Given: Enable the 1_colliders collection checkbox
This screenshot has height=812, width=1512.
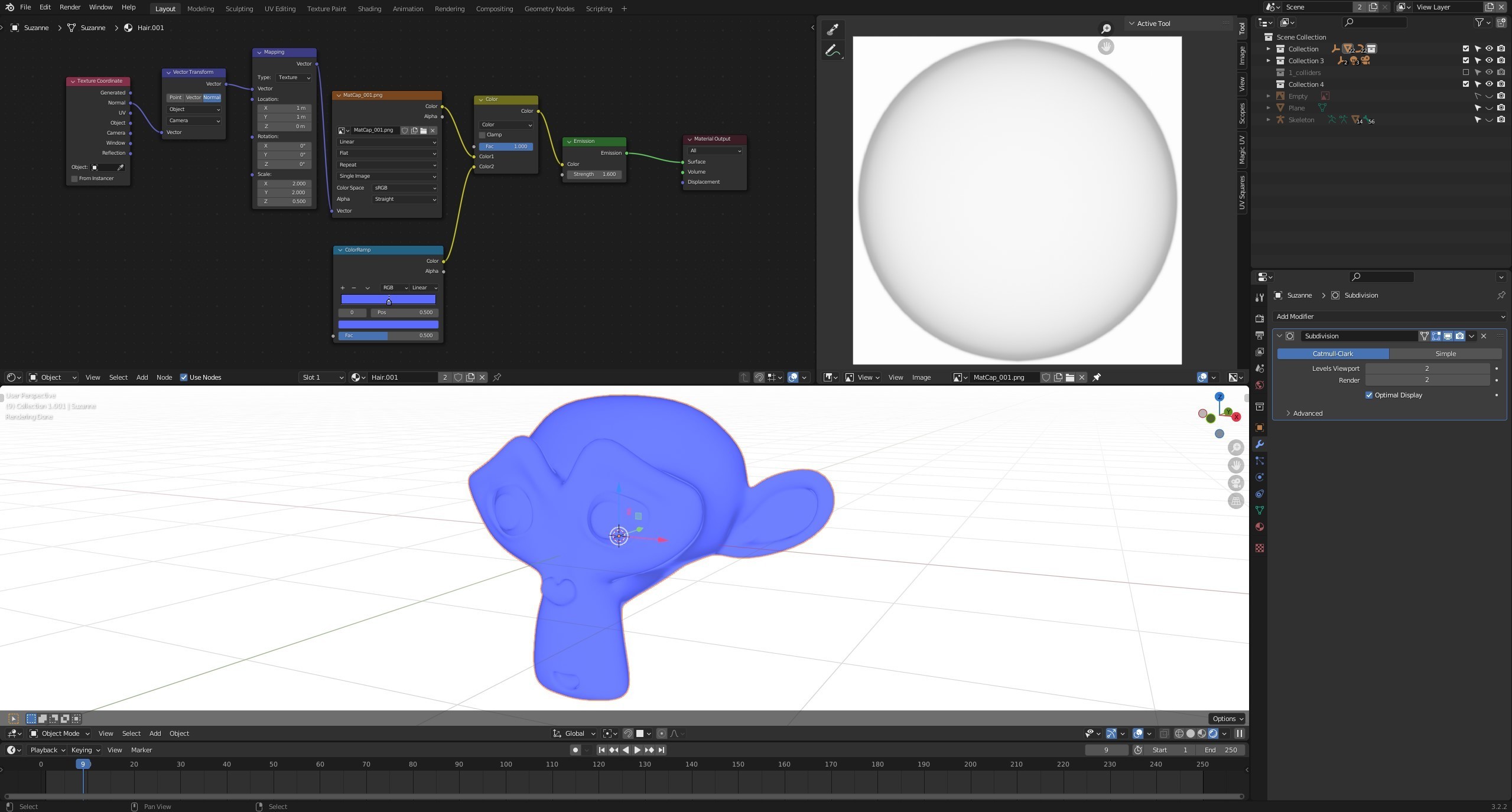Looking at the screenshot, I should tap(1466, 72).
